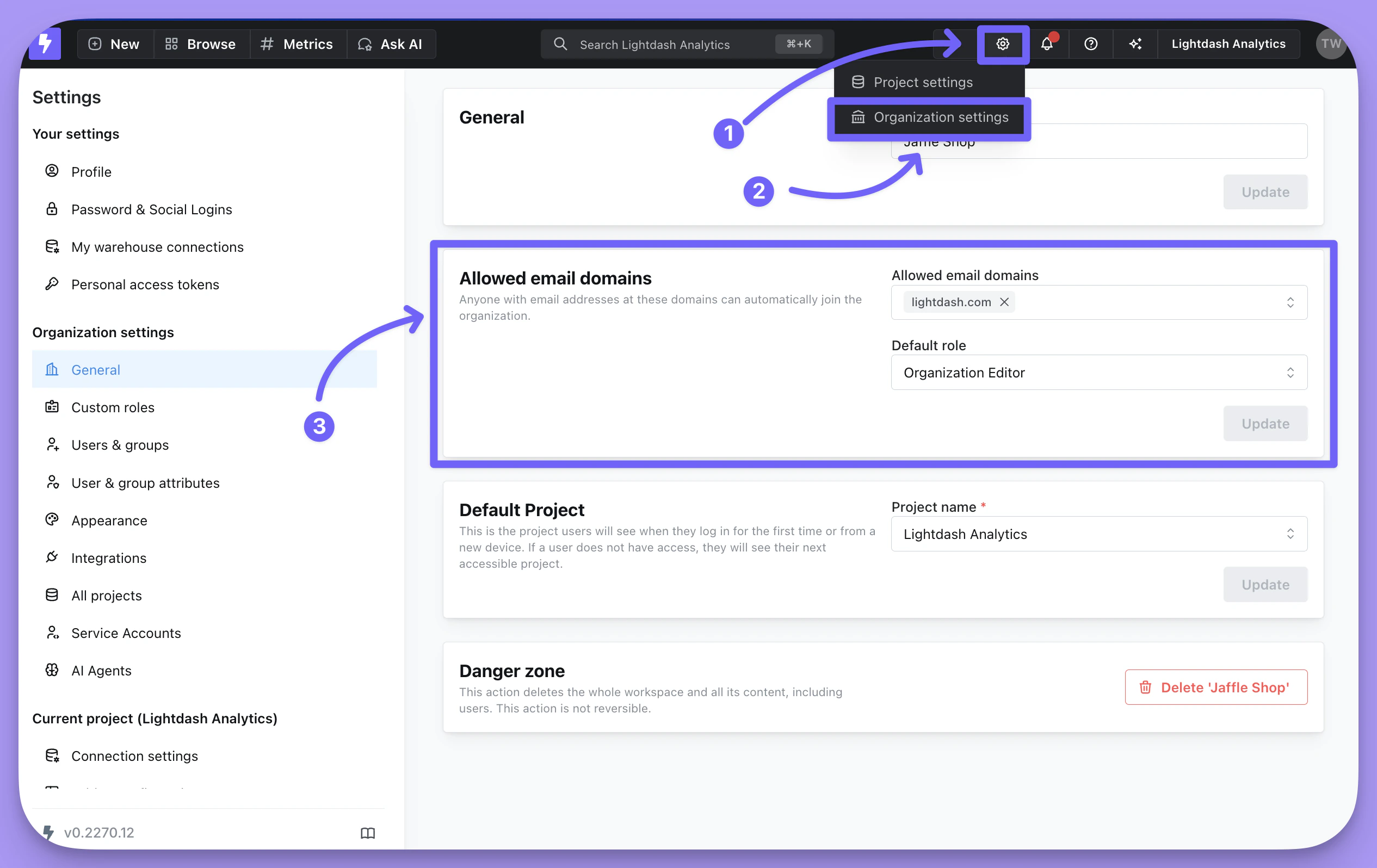
Task: Click Delete 'Jaffle Shop' button
Action: 1216,687
